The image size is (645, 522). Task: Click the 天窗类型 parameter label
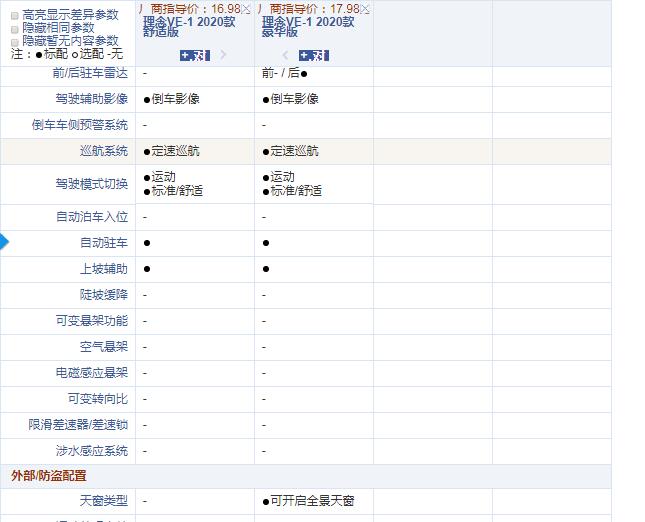click(104, 501)
